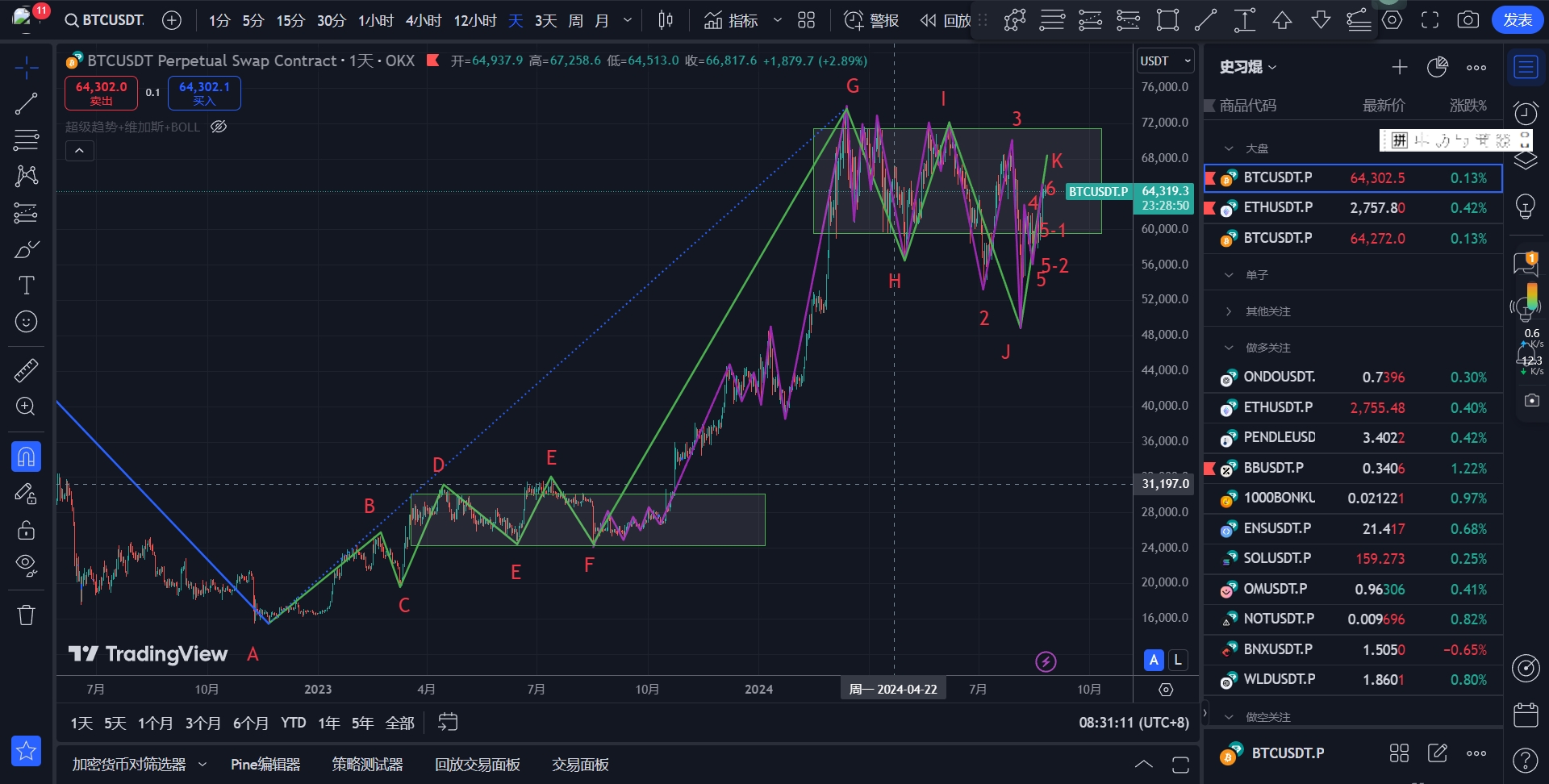Toggle logarithmic scale L button

point(1178,660)
